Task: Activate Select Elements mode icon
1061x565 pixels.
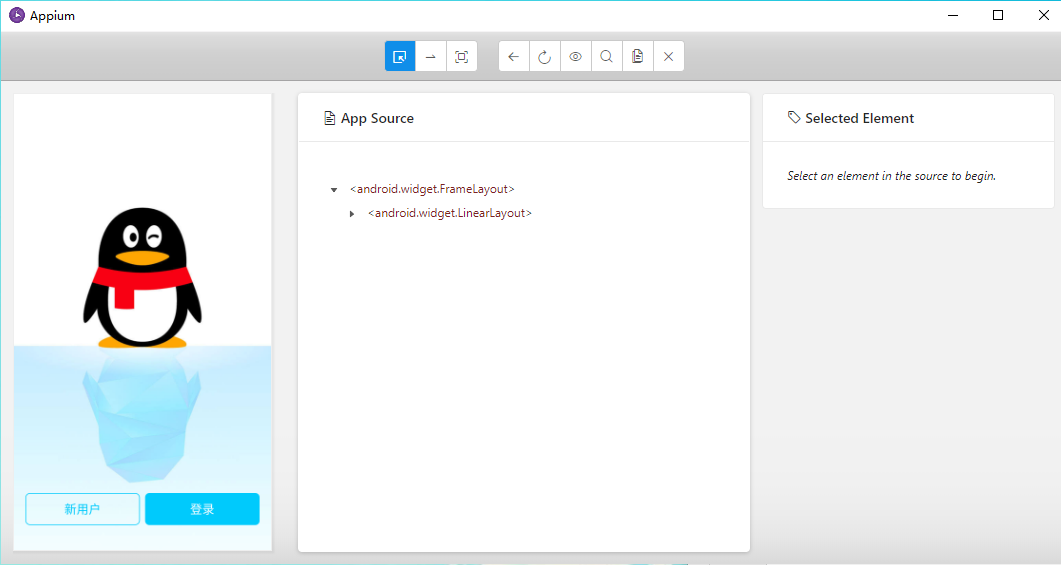Action: 400,56
